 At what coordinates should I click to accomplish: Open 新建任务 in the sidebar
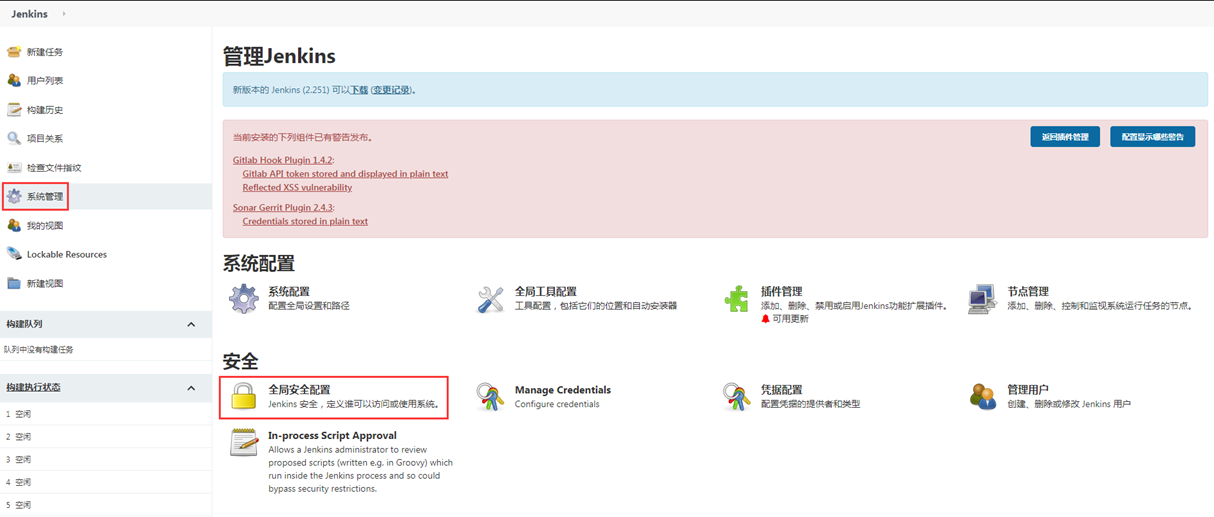click(45, 52)
